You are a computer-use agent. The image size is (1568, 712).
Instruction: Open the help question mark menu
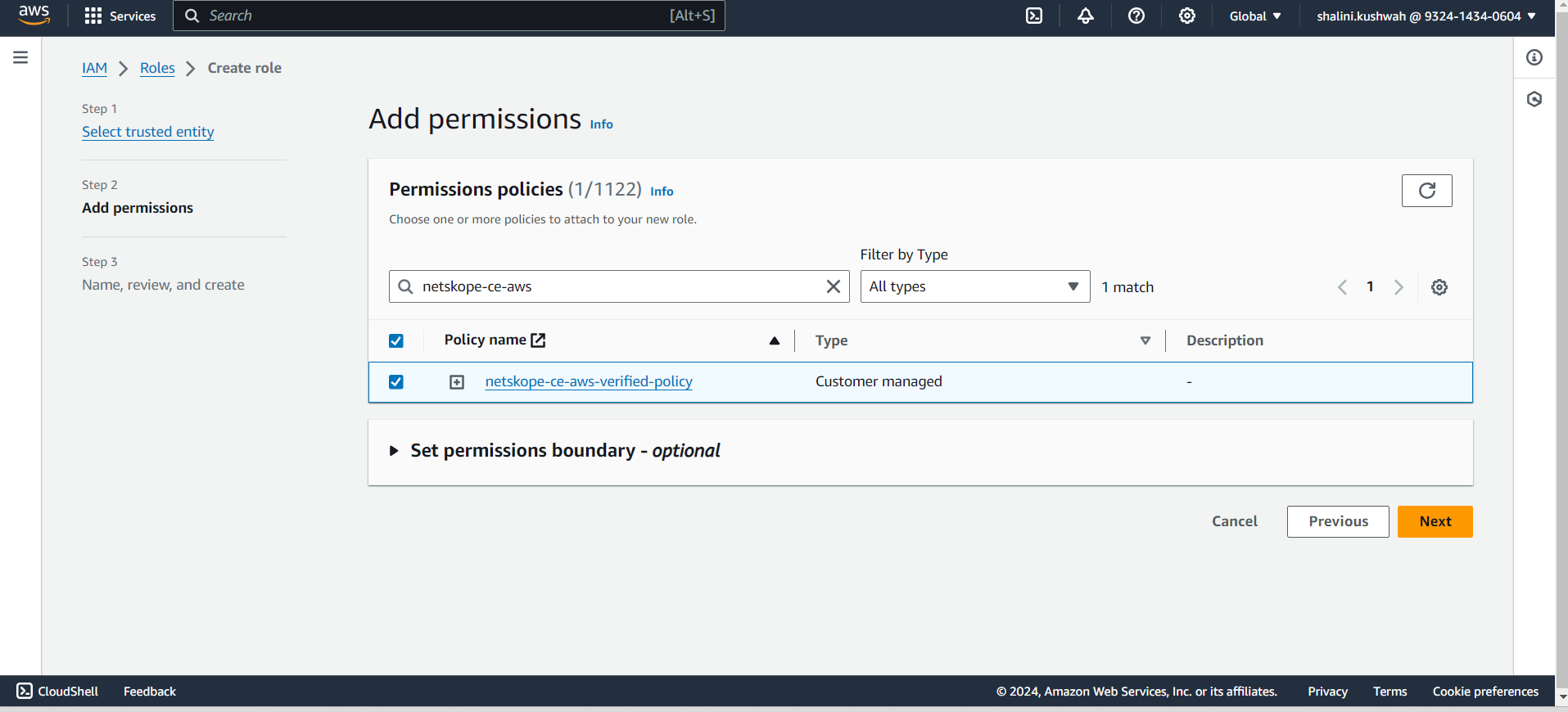[x=1136, y=16]
